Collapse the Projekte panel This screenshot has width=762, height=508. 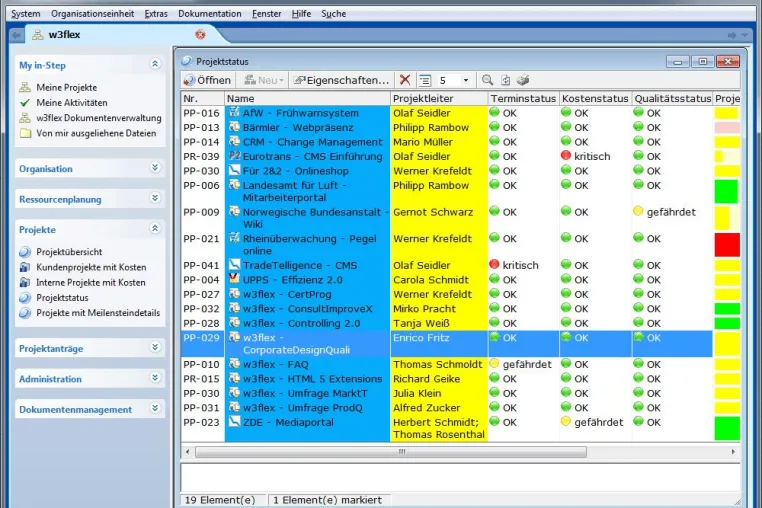click(155, 228)
